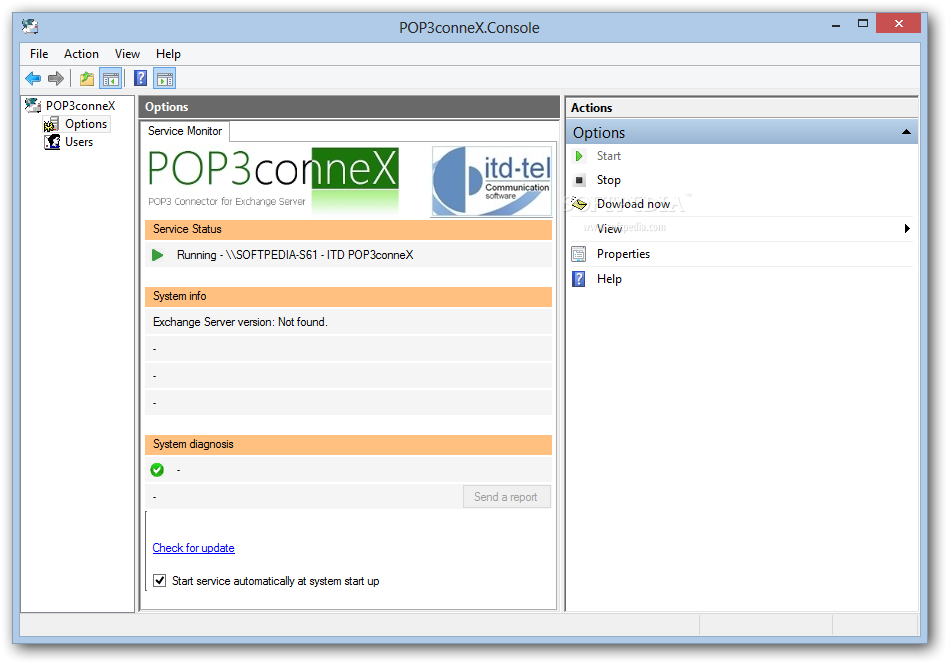The width and height of the screenshot is (948, 664).
Task: Click the Check for update link
Action: (x=193, y=548)
